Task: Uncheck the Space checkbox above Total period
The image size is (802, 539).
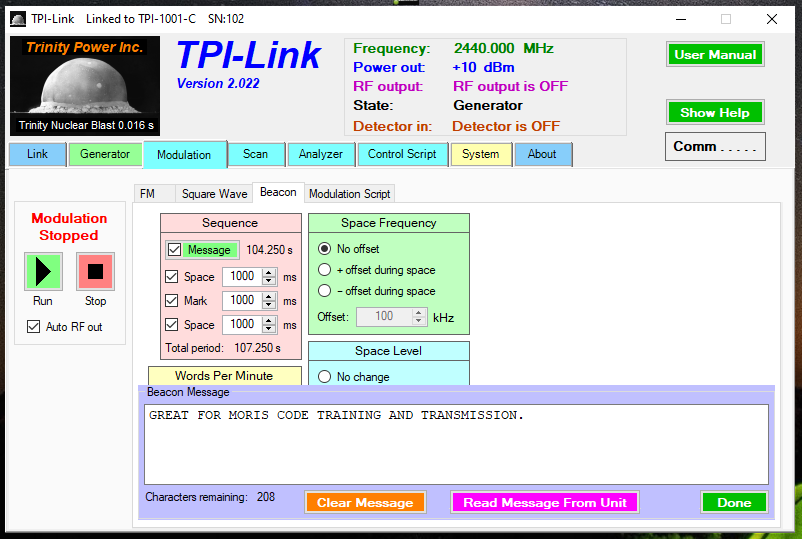Action: [172, 325]
